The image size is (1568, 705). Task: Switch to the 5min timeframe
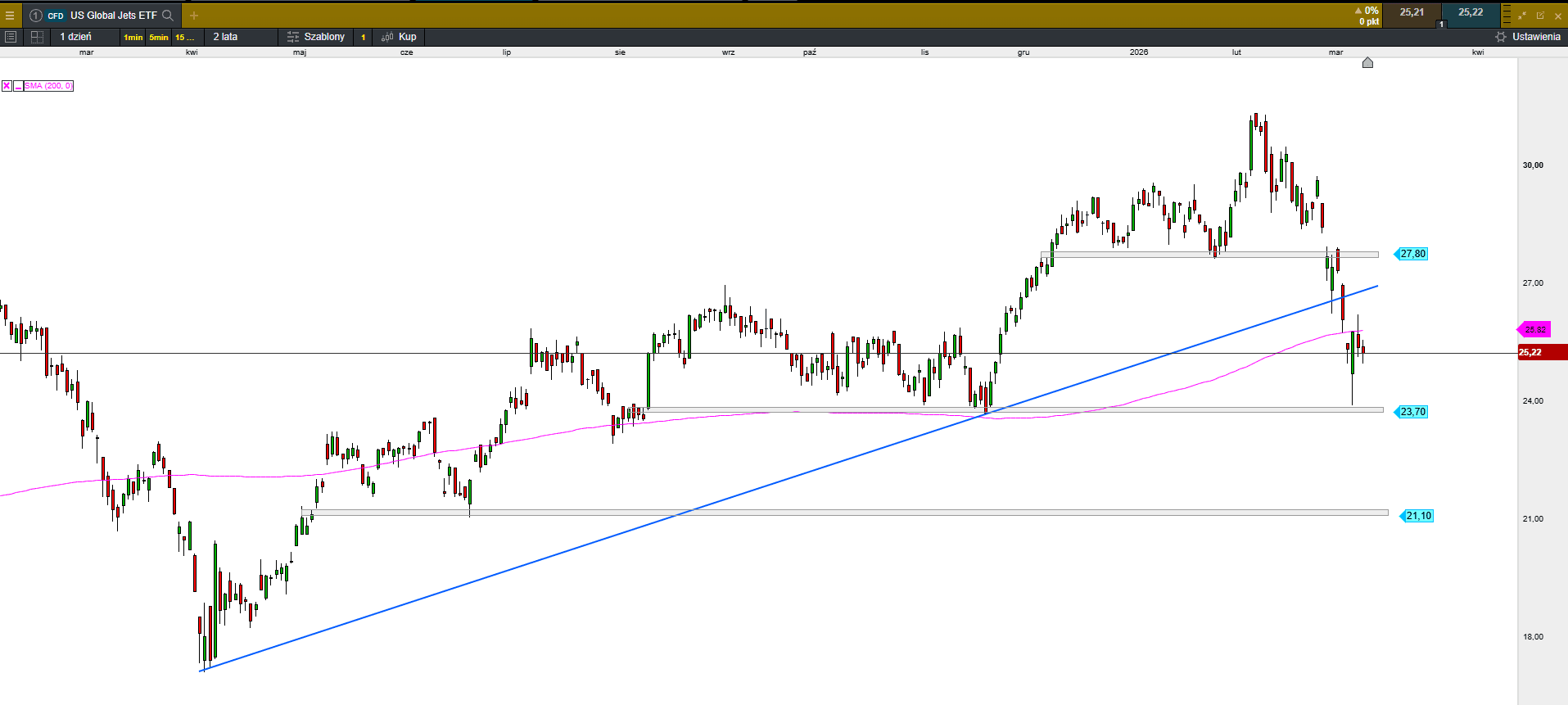[159, 37]
